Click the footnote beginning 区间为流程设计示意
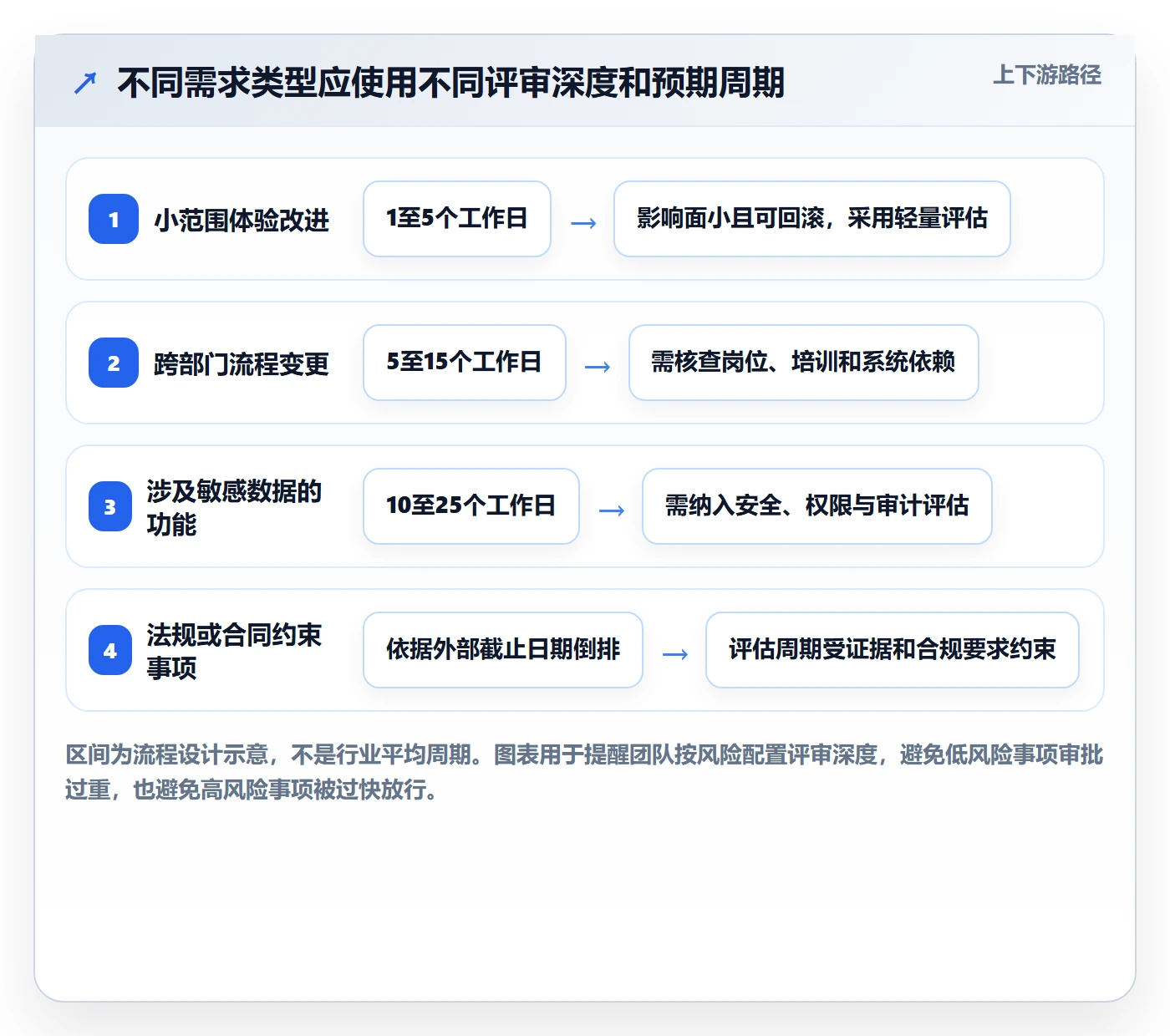The image size is (1170, 1036). click(x=584, y=772)
